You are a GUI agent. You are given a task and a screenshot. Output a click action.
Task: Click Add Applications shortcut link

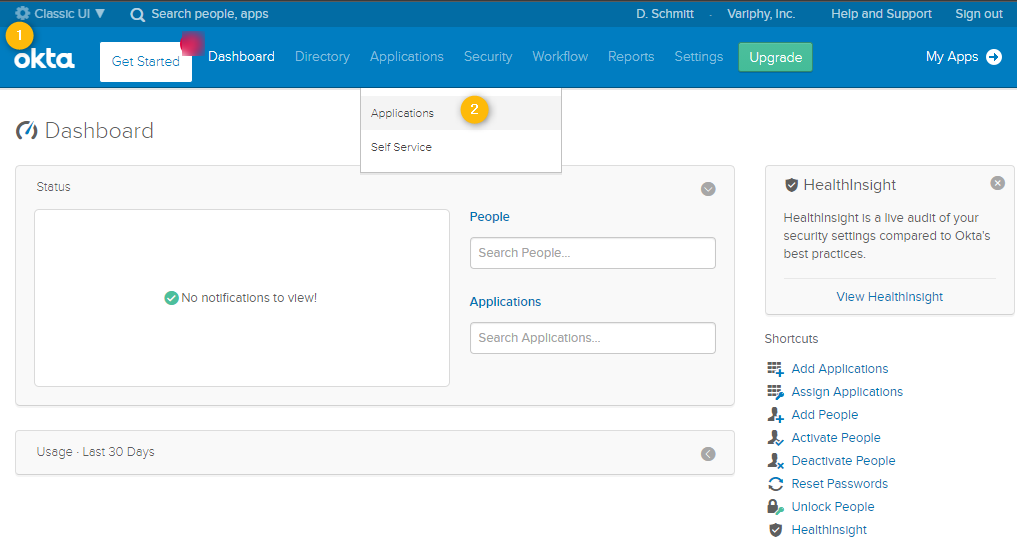pyautogui.click(x=840, y=369)
